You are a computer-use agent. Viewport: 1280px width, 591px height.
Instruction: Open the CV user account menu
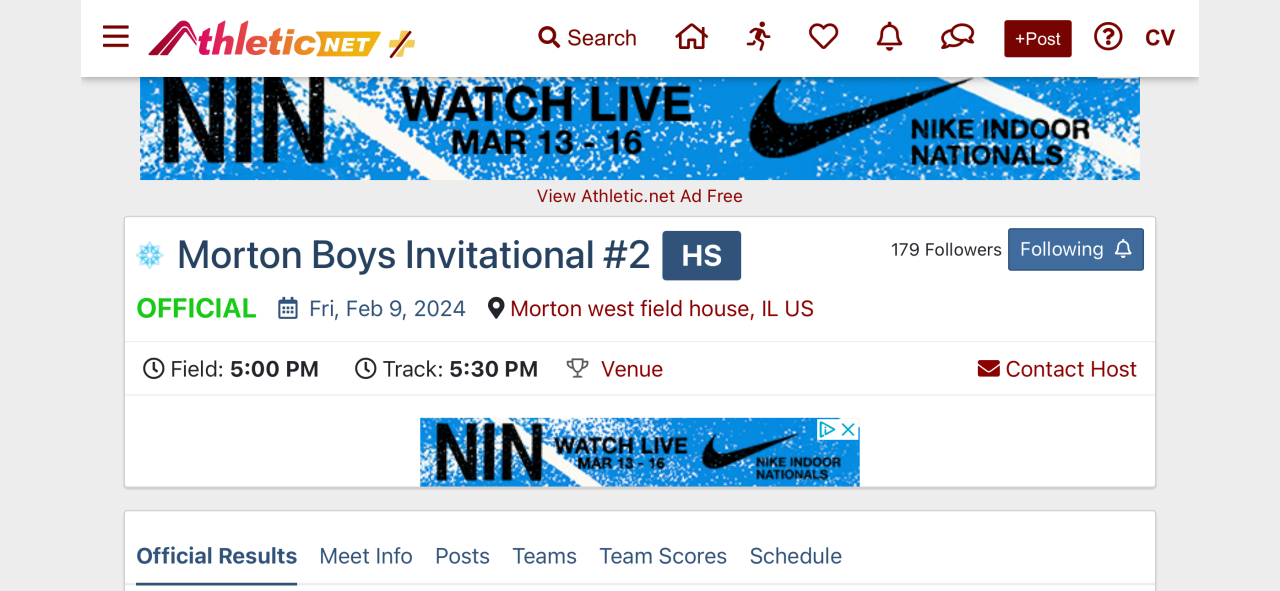(x=1160, y=38)
